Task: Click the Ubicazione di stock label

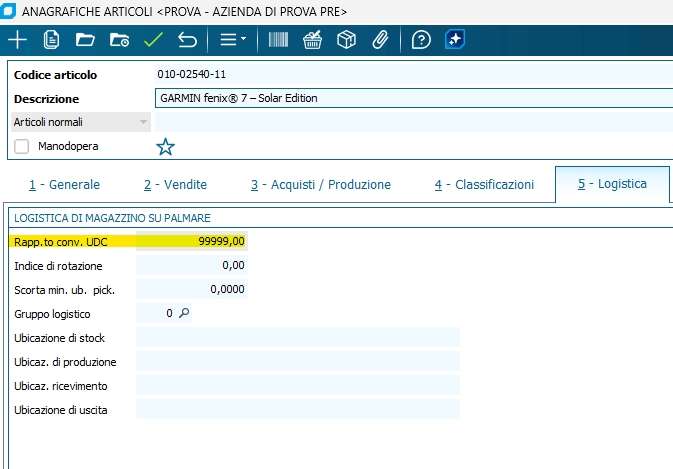Action: pyautogui.click(x=59, y=338)
